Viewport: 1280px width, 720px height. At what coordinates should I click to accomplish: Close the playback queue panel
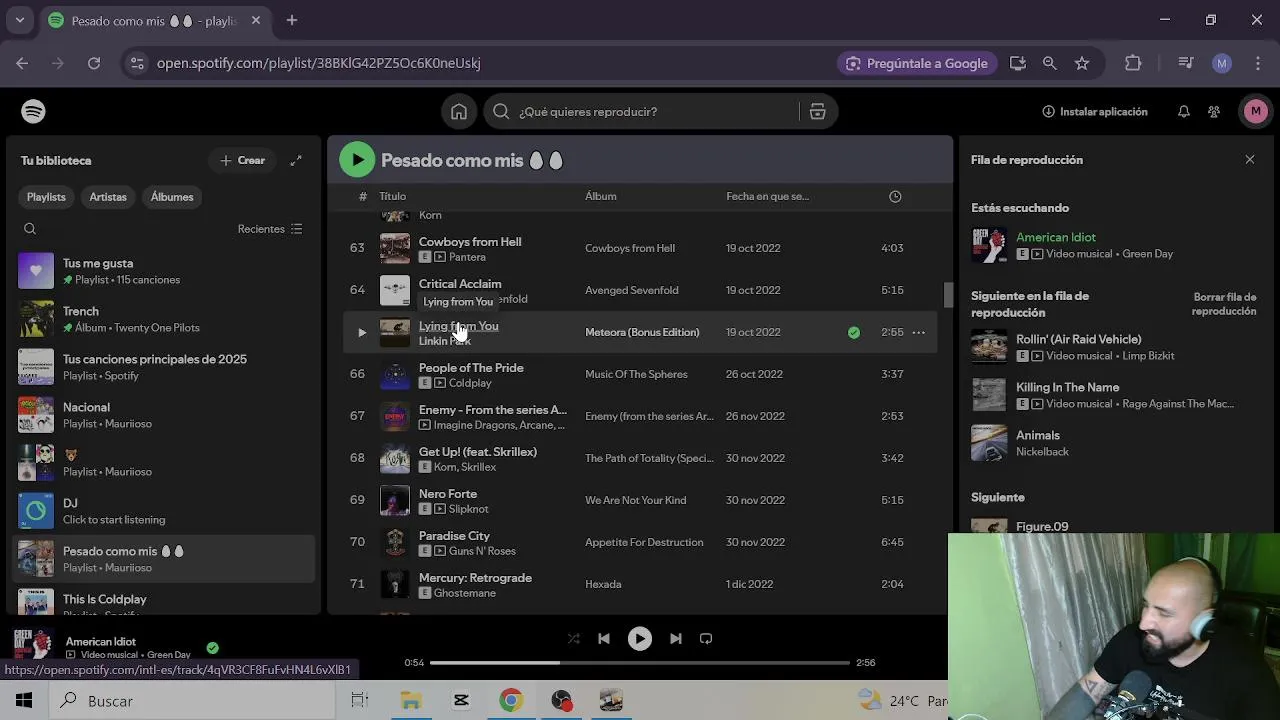click(1250, 160)
